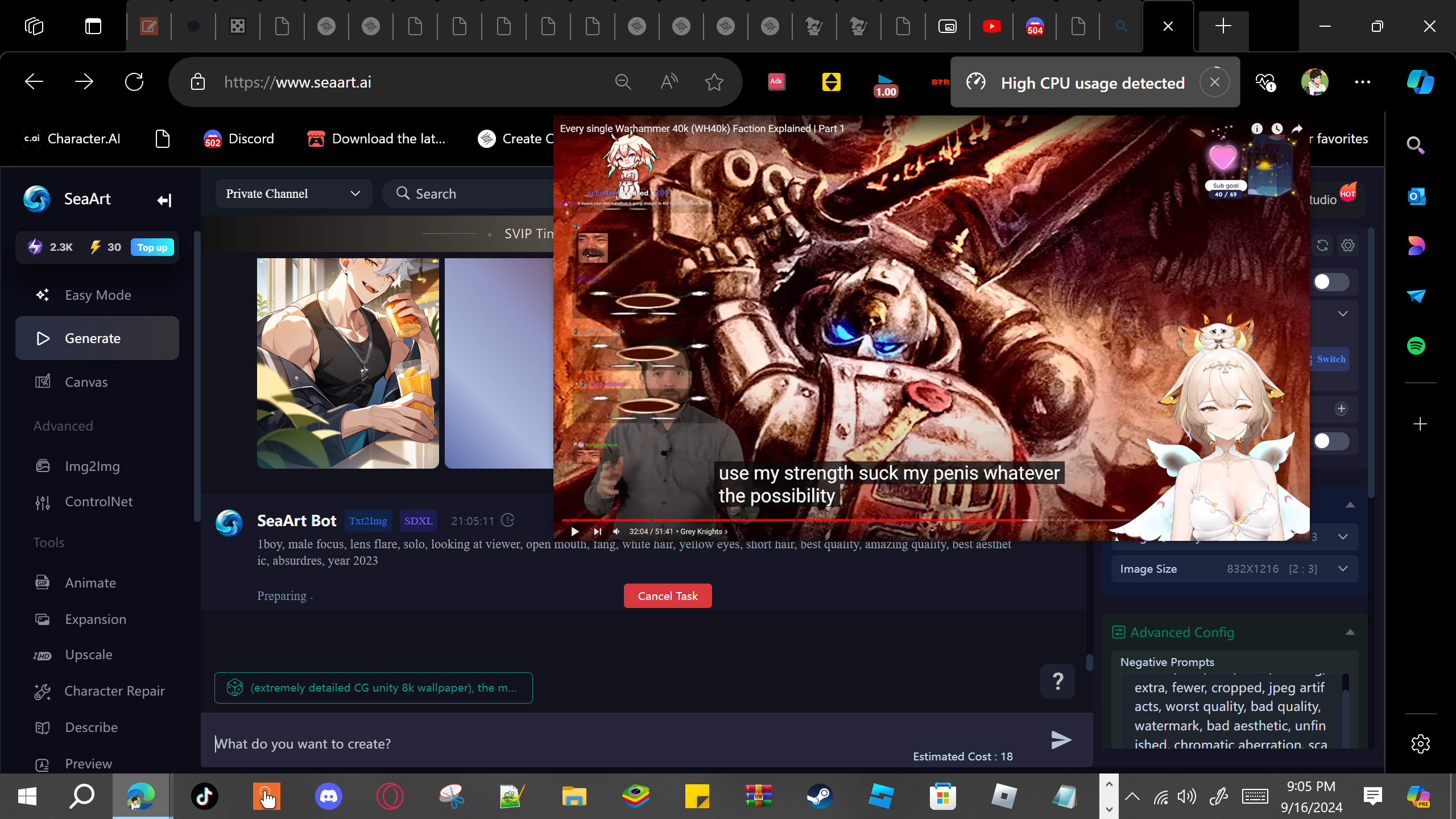Open the Download the lat... bookmark
This screenshot has width=1456, height=819.
376,139
